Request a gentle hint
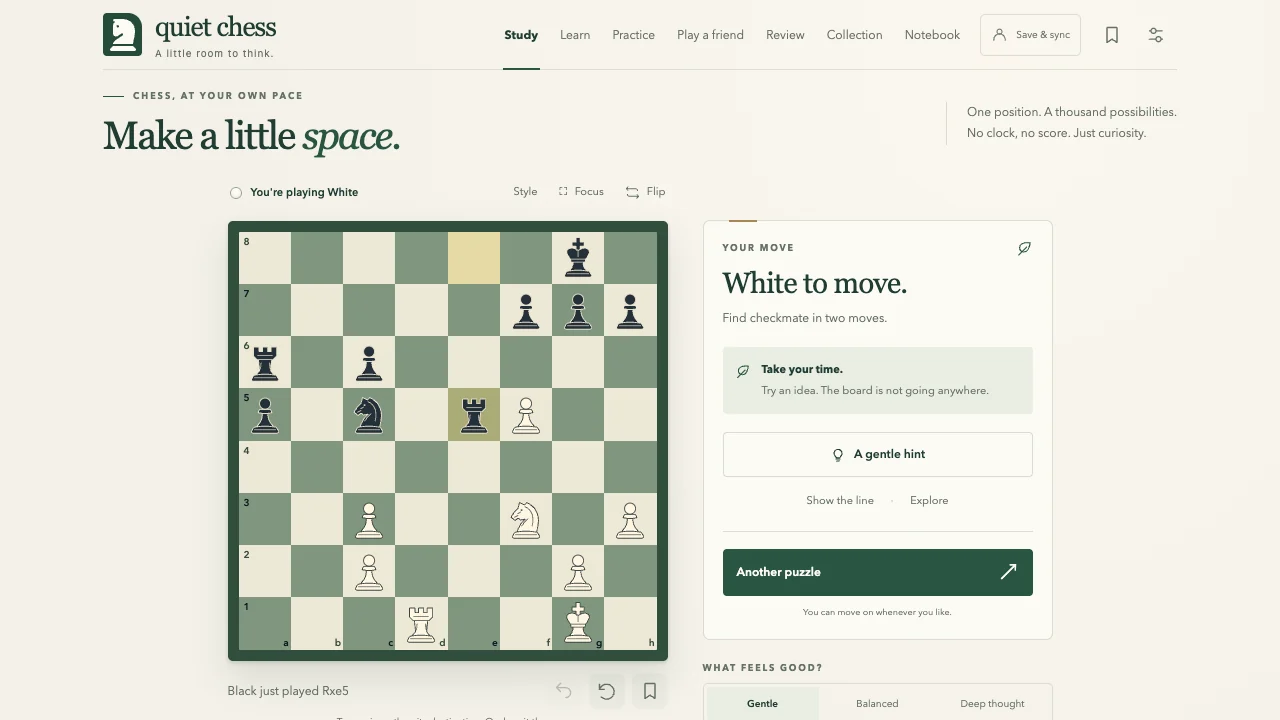 coord(878,454)
